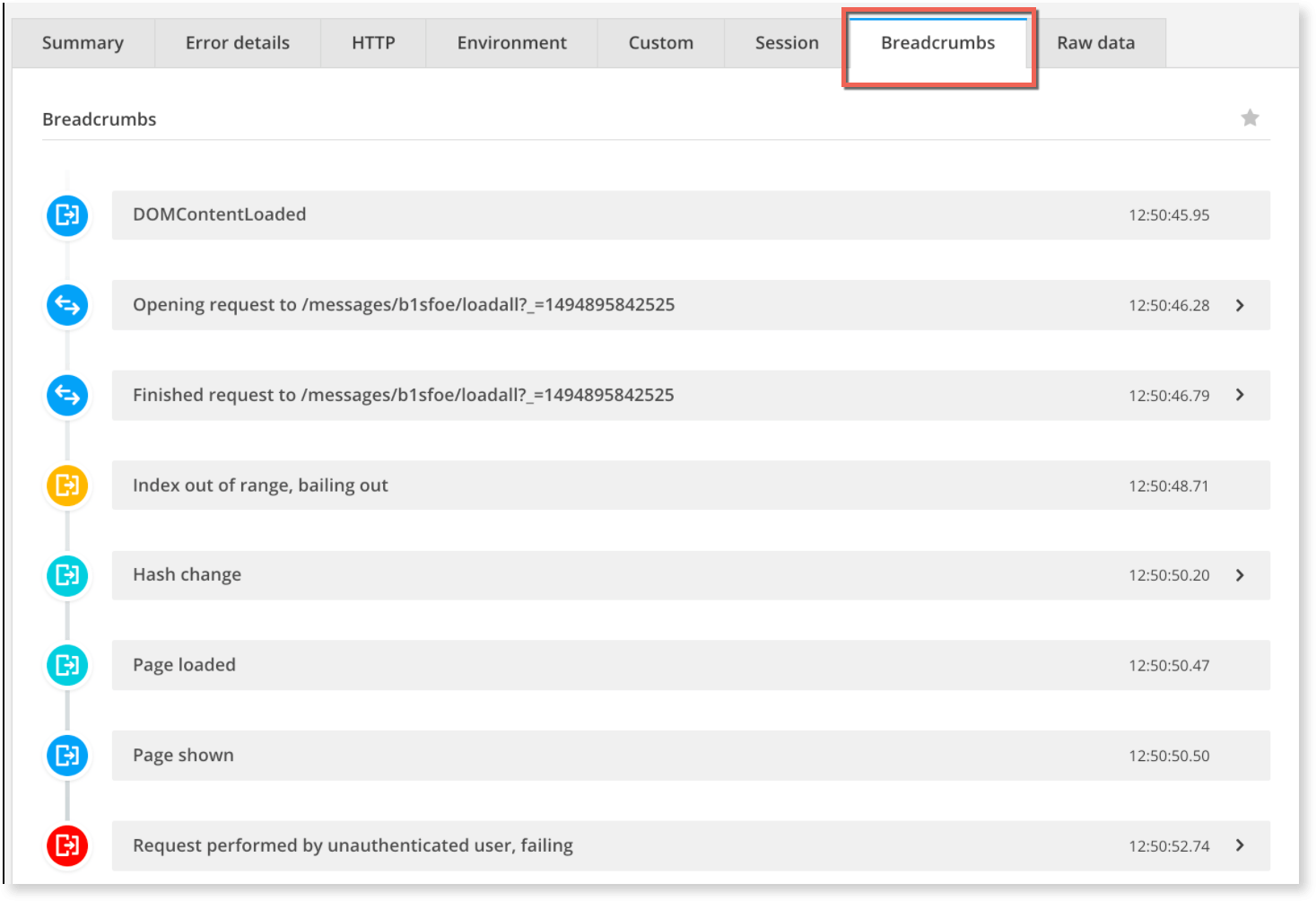Click the DOMContentLoaded breadcrumb icon
The width and height of the screenshot is (1316, 901).
click(x=67, y=215)
